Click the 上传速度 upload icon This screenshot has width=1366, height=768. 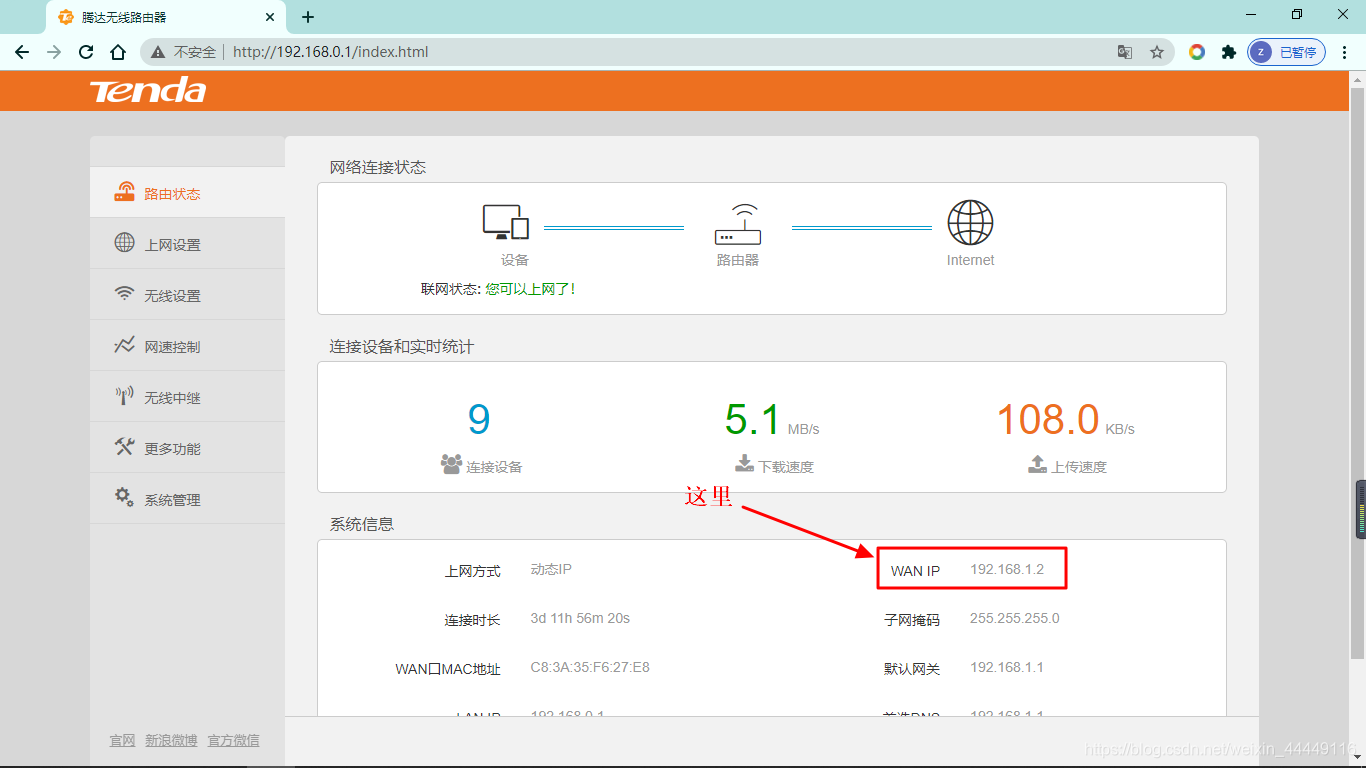click(x=1037, y=464)
